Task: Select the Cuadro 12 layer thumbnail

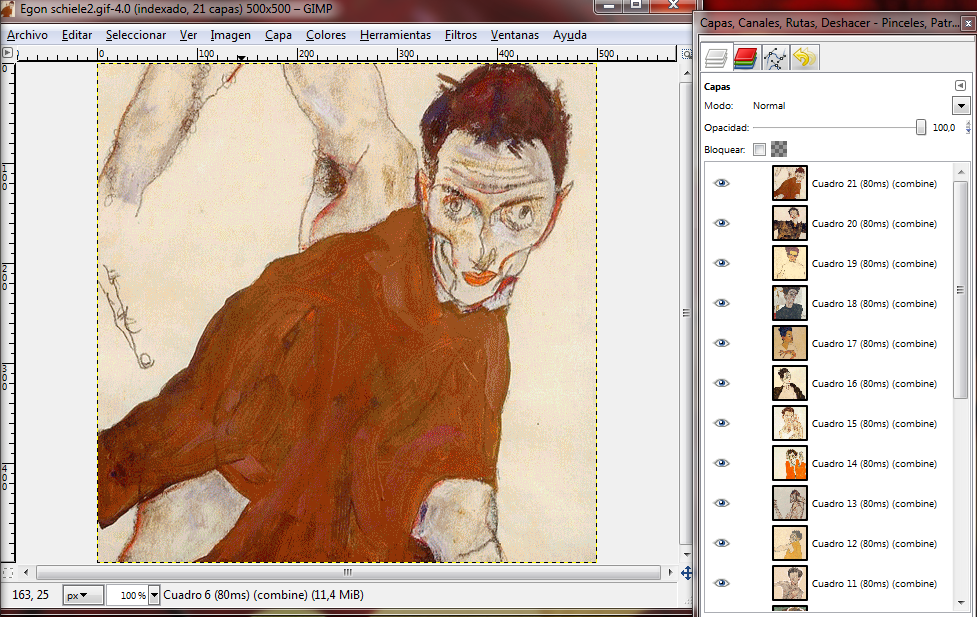Action: (789, 543)
